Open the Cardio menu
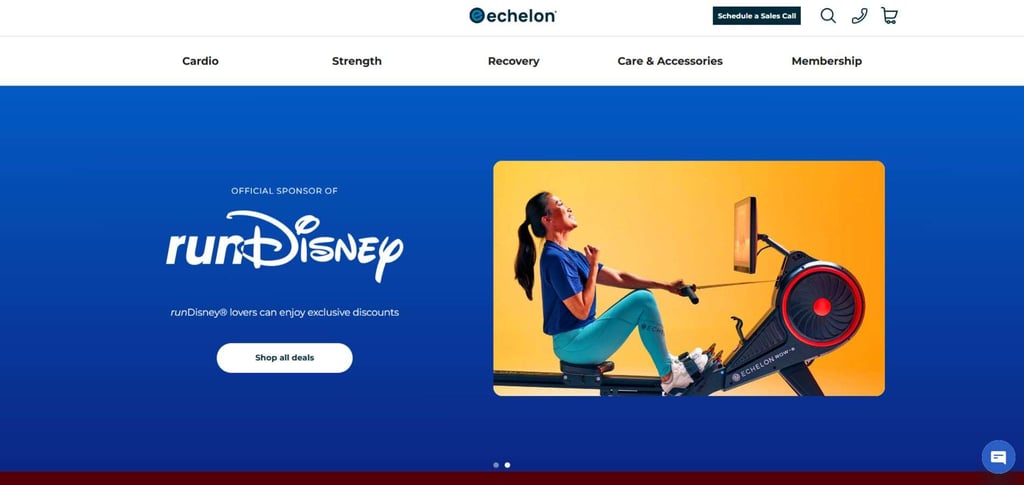The height and width of the screenshot is (485, 1024). pos(200,61)
